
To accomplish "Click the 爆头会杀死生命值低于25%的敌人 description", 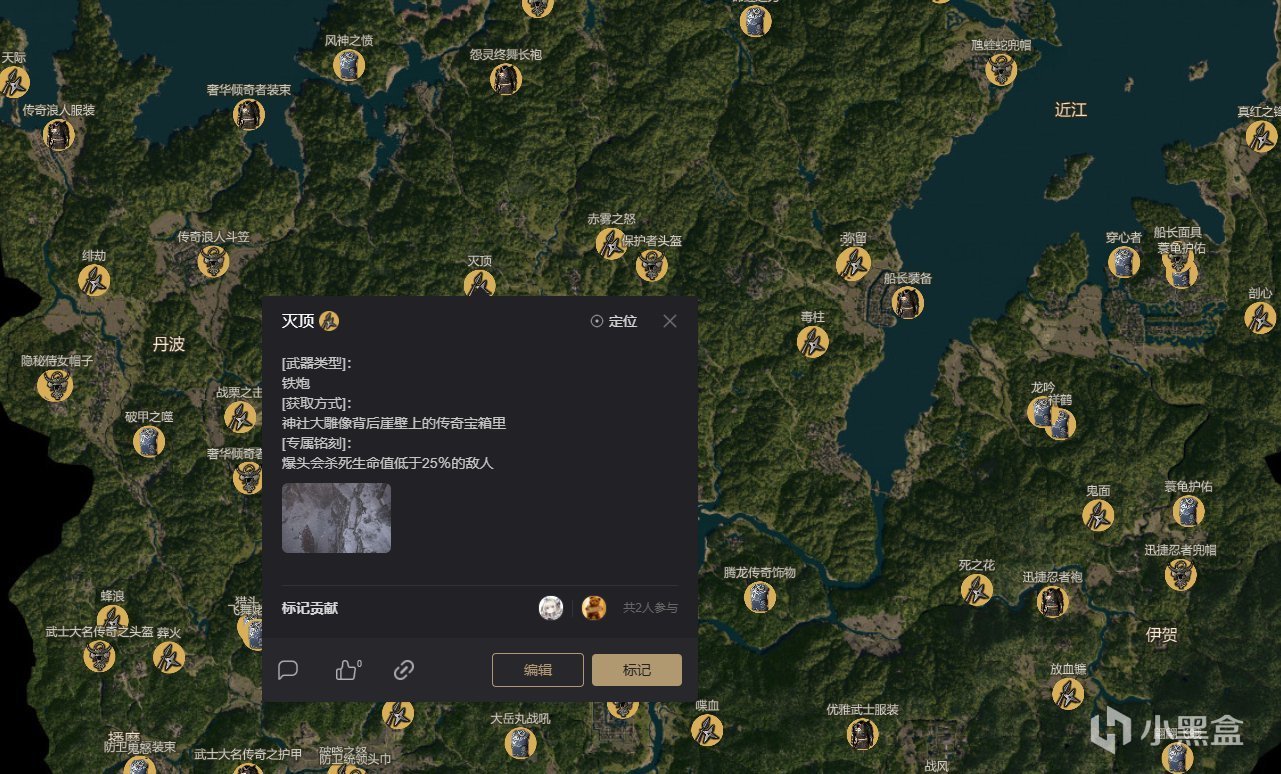I will pyautogui.click(x=388, y=463).
